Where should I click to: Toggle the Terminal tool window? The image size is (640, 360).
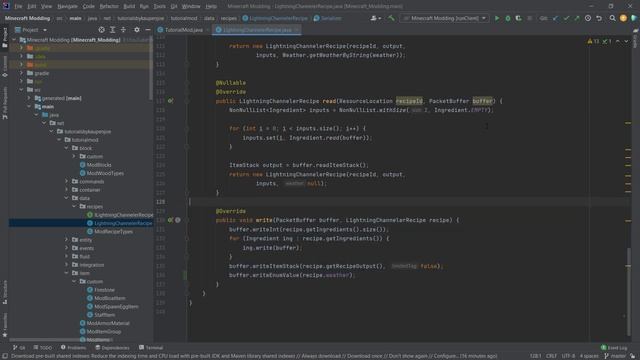coord(151,348)
